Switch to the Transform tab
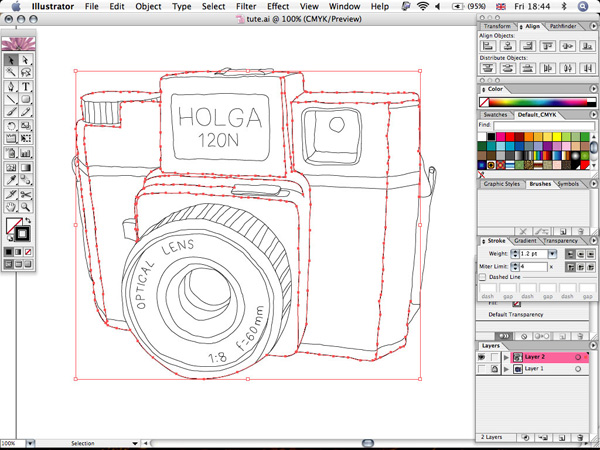This screenshot has width=600, height=450. point(497,26)
